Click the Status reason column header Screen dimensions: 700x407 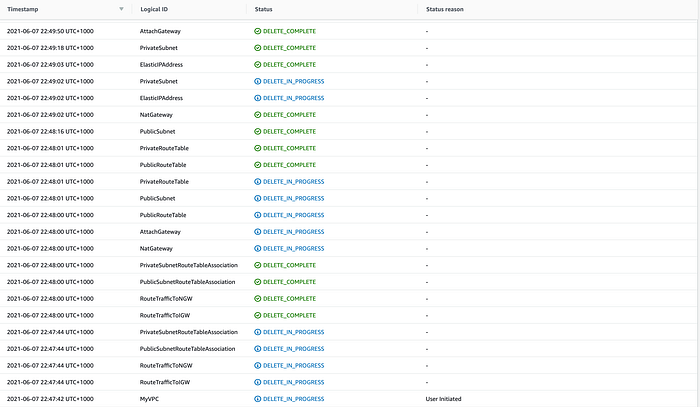coord(445,9)
